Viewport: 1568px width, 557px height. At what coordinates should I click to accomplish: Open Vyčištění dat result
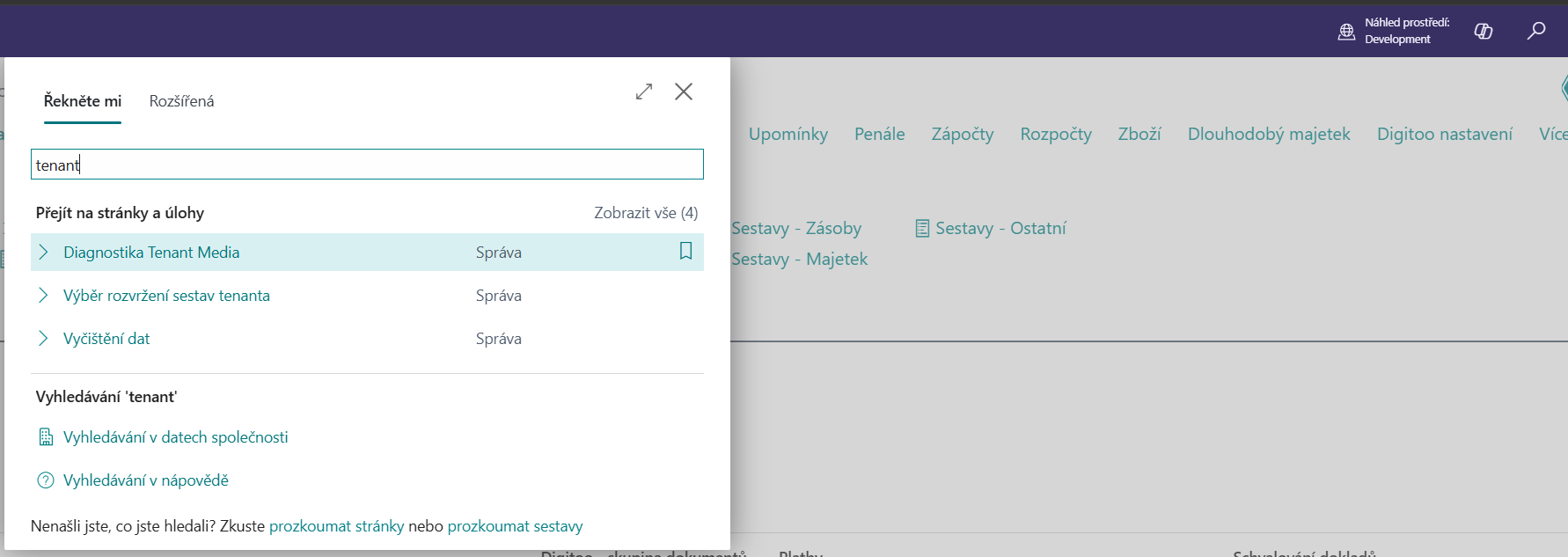106,339
